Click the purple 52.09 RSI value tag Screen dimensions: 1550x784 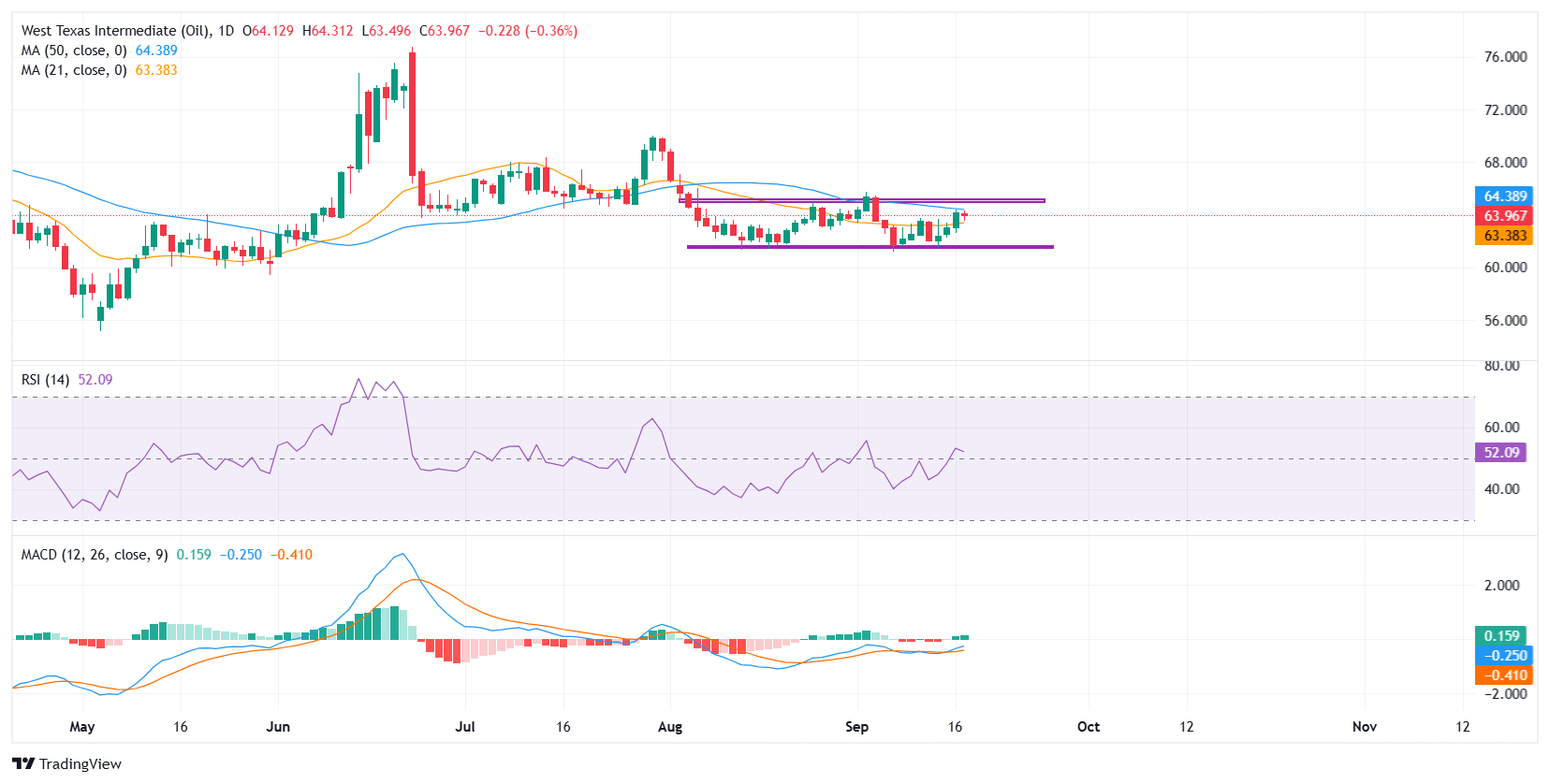point(1500,453)
